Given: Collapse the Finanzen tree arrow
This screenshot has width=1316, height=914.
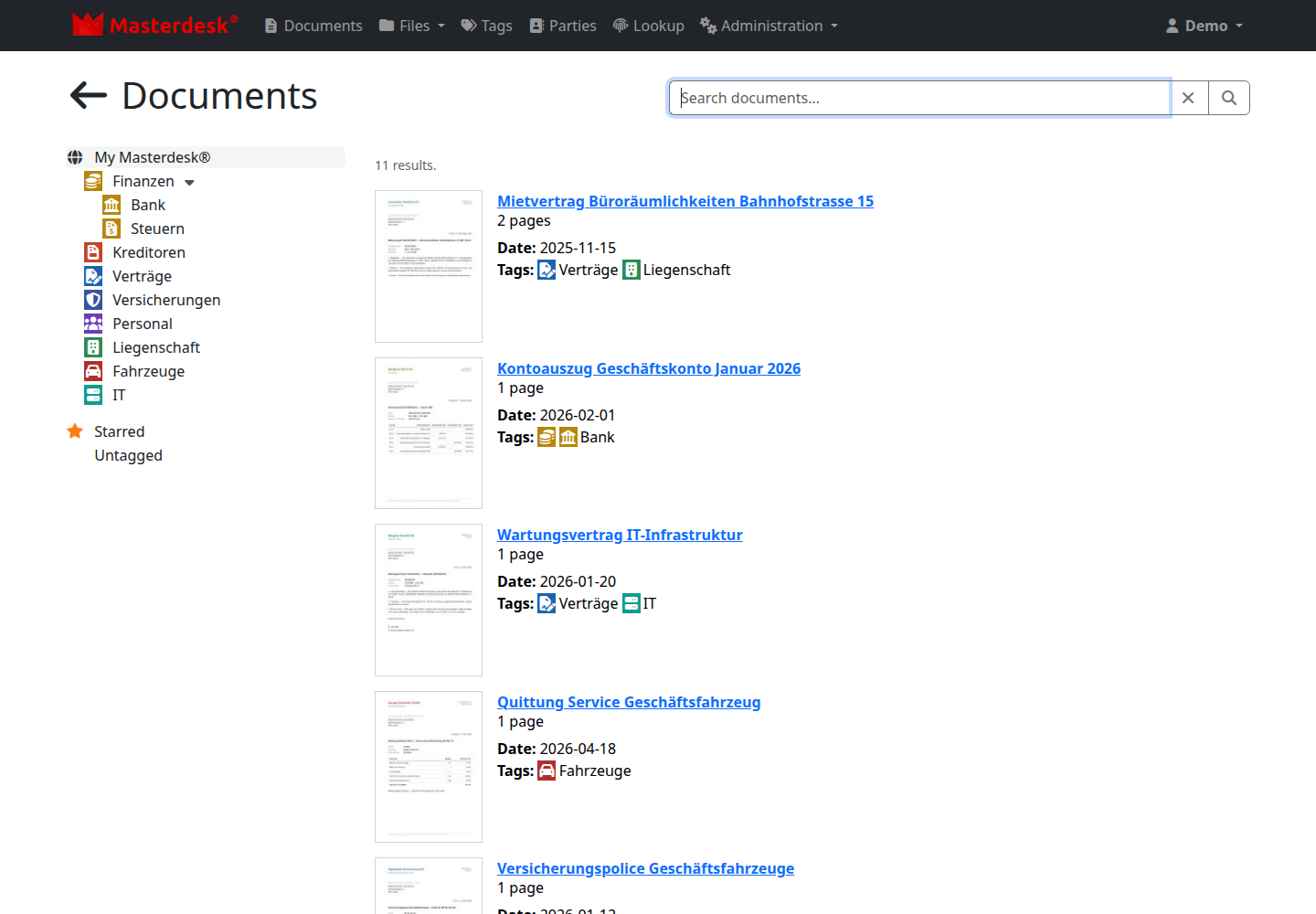Looking at the screenshot, I should click(x=189, y=183).
